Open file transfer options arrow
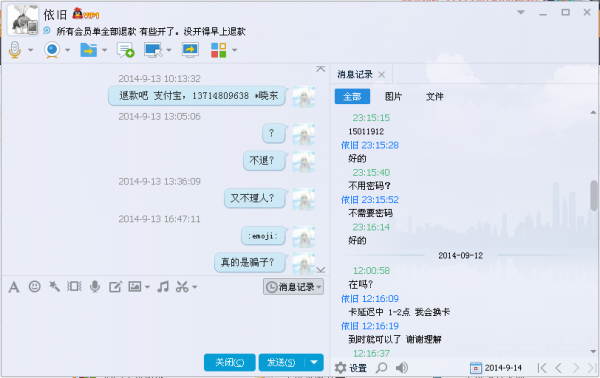Image resolution: width=600 pixels, height=378 pixels. pos(104,50)
